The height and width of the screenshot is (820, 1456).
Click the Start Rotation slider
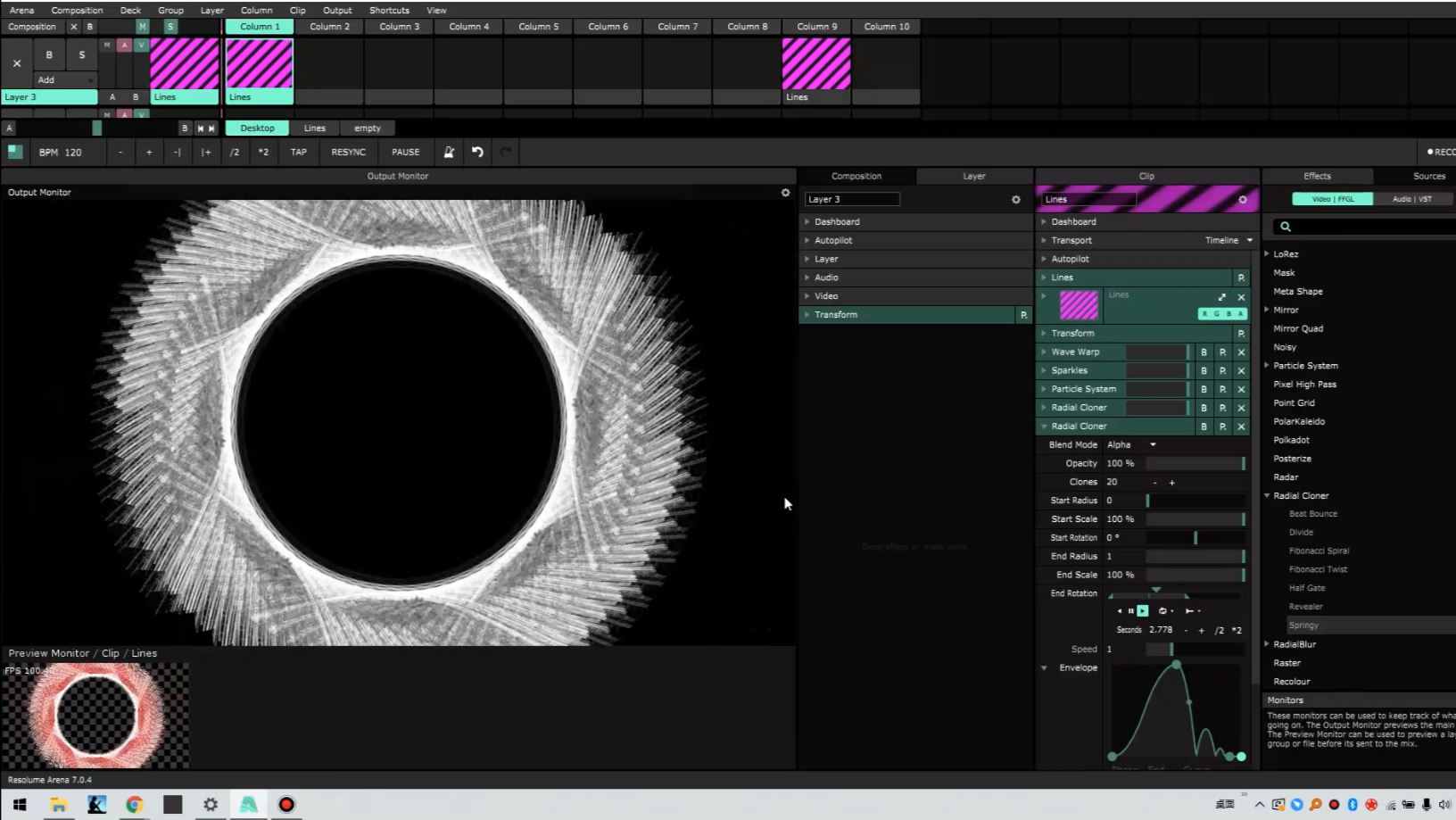1195,538
